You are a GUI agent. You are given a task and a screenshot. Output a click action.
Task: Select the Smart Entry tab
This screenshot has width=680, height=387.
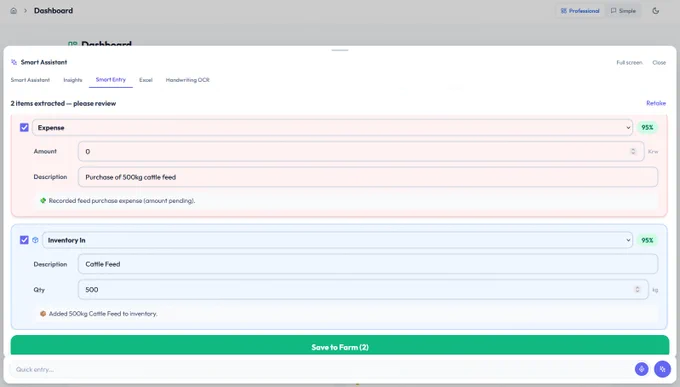click(111, 80)
